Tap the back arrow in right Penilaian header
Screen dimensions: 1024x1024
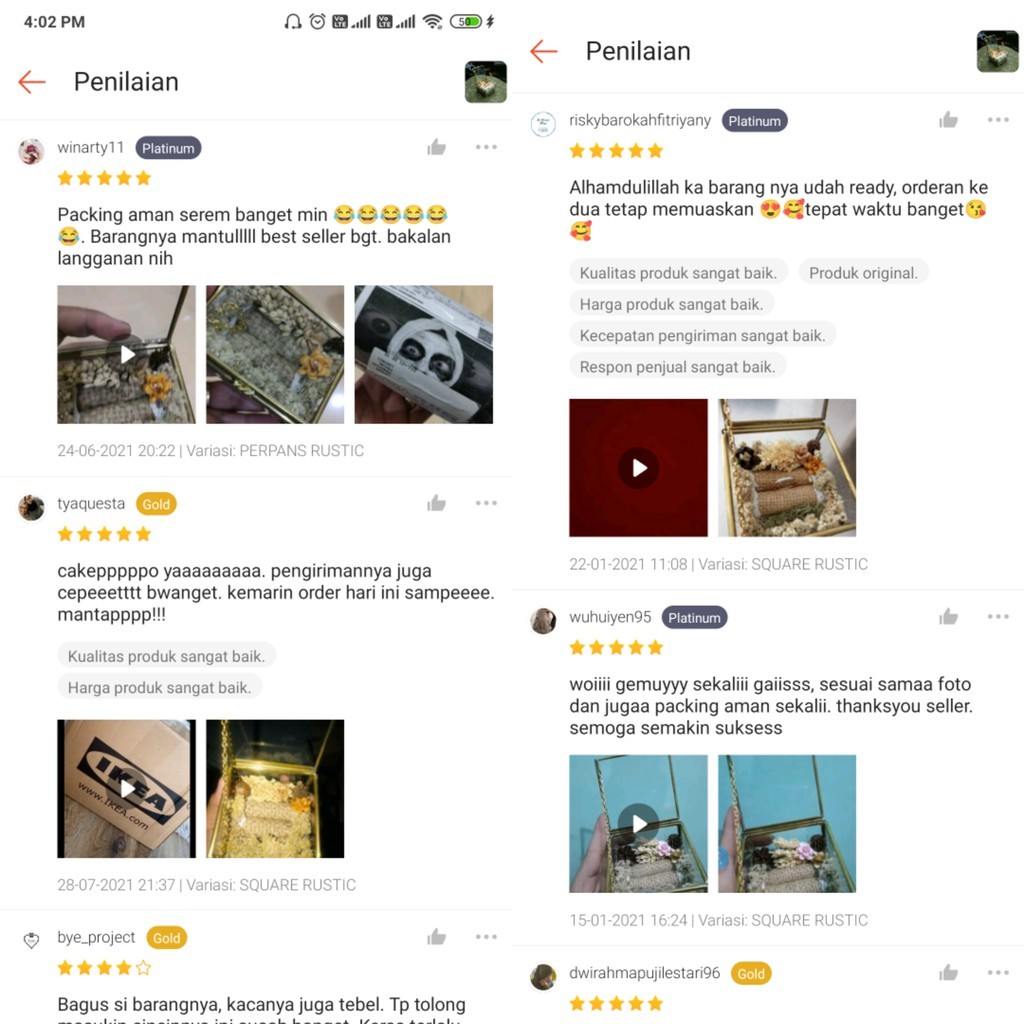coord(543,51)
